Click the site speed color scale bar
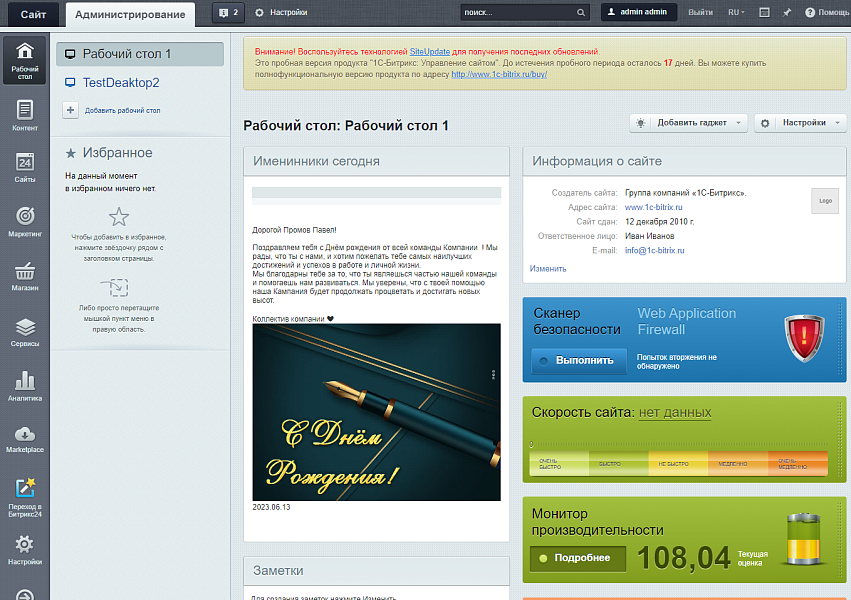The image size is (851, 600). point(678,463)
